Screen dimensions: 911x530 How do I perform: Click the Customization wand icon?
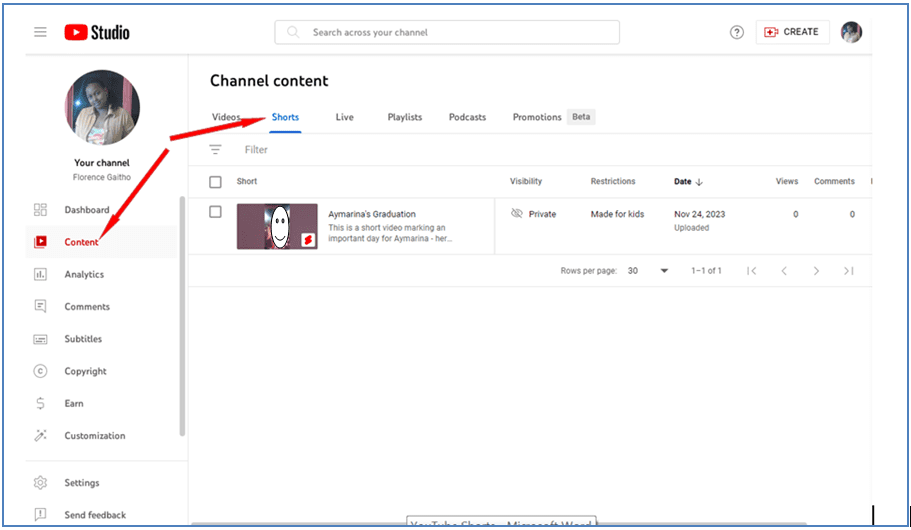[x=40, y=435]
